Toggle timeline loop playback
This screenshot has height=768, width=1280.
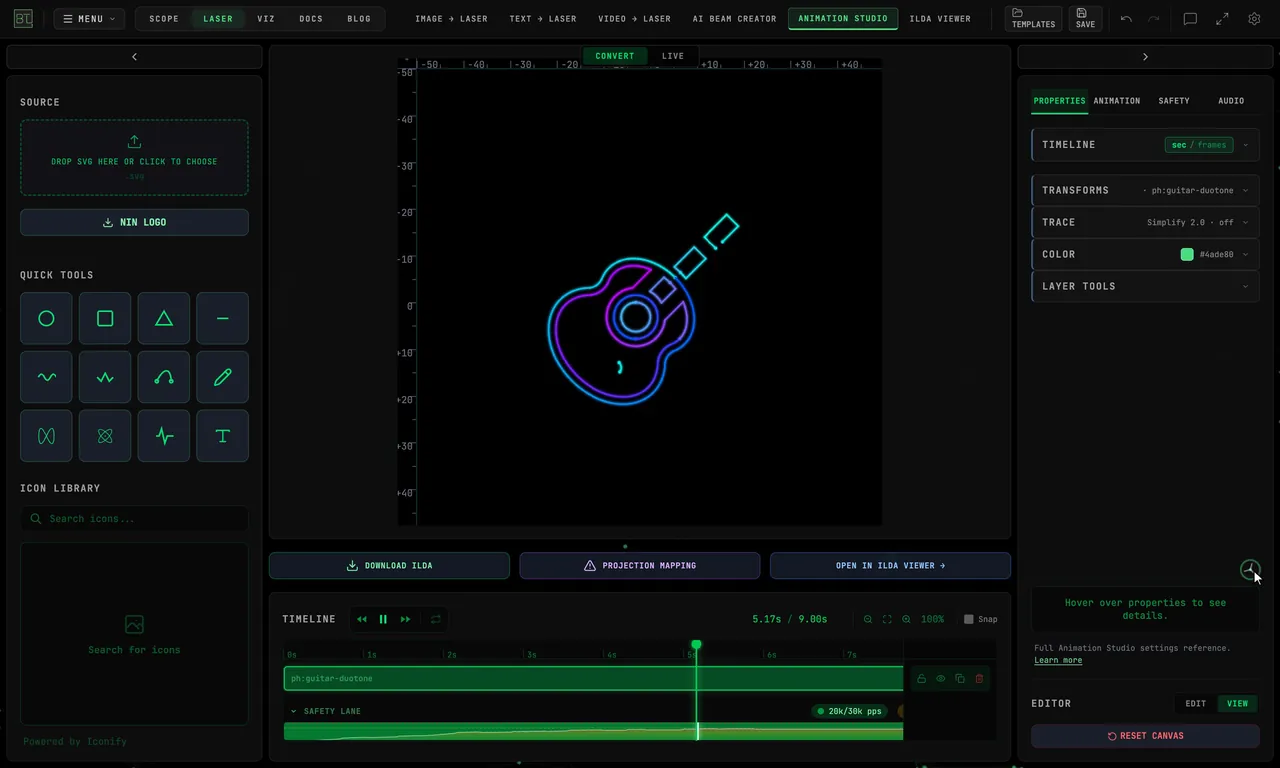(x=436, y=619)
